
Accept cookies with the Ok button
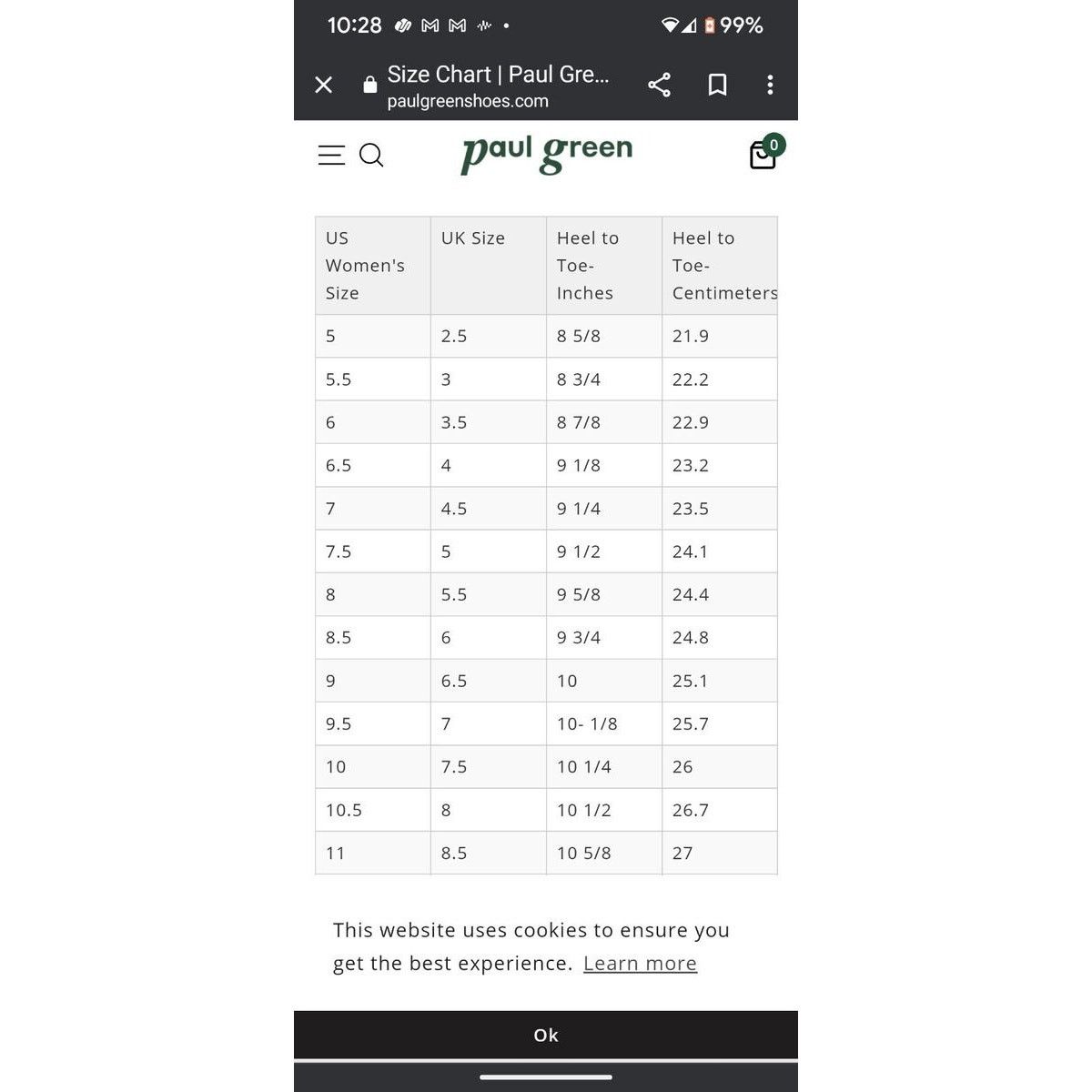pos(546,1035)
